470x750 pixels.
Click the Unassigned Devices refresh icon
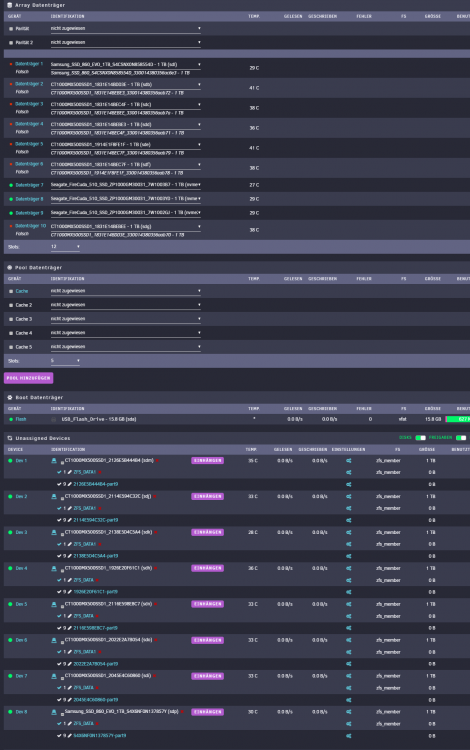pyautogui.click(x=10, y=438)
